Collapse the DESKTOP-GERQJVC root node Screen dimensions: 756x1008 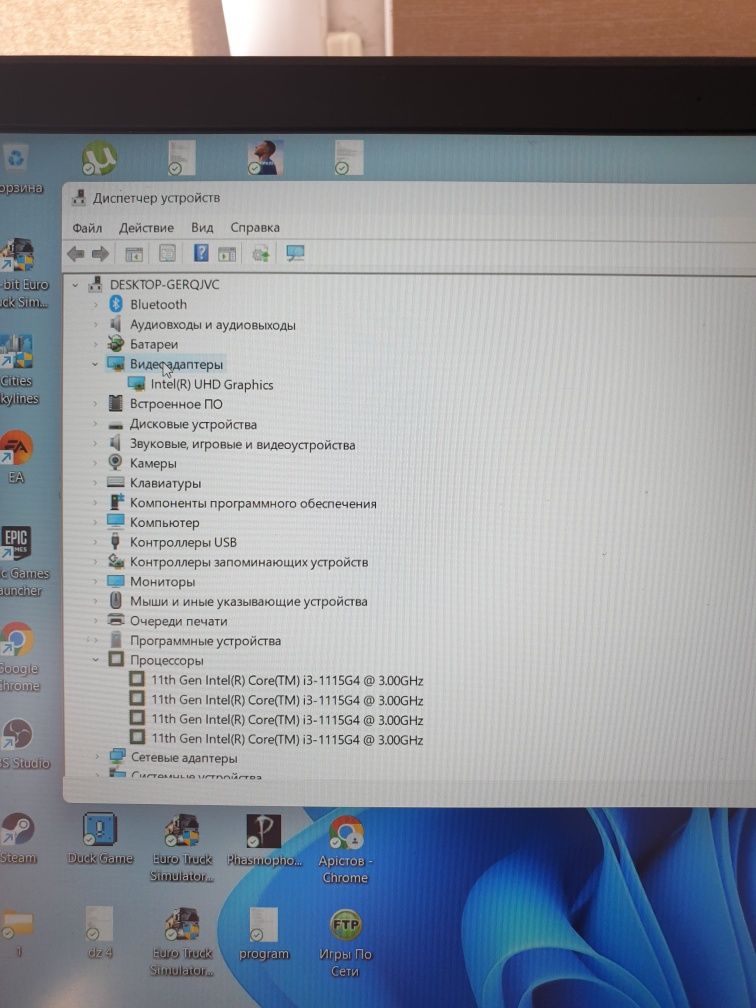tap(76, 285)
